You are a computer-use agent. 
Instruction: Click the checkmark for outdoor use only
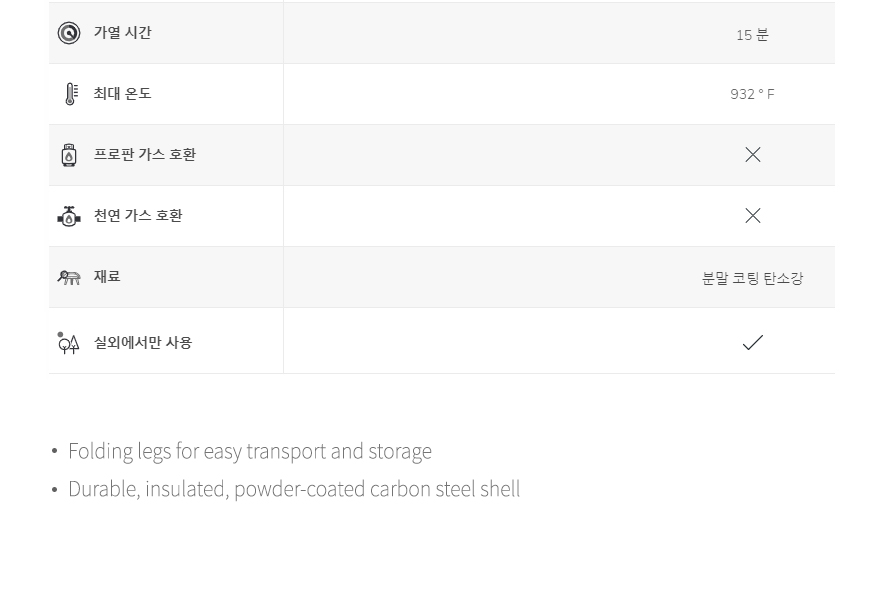pos(753,343)
